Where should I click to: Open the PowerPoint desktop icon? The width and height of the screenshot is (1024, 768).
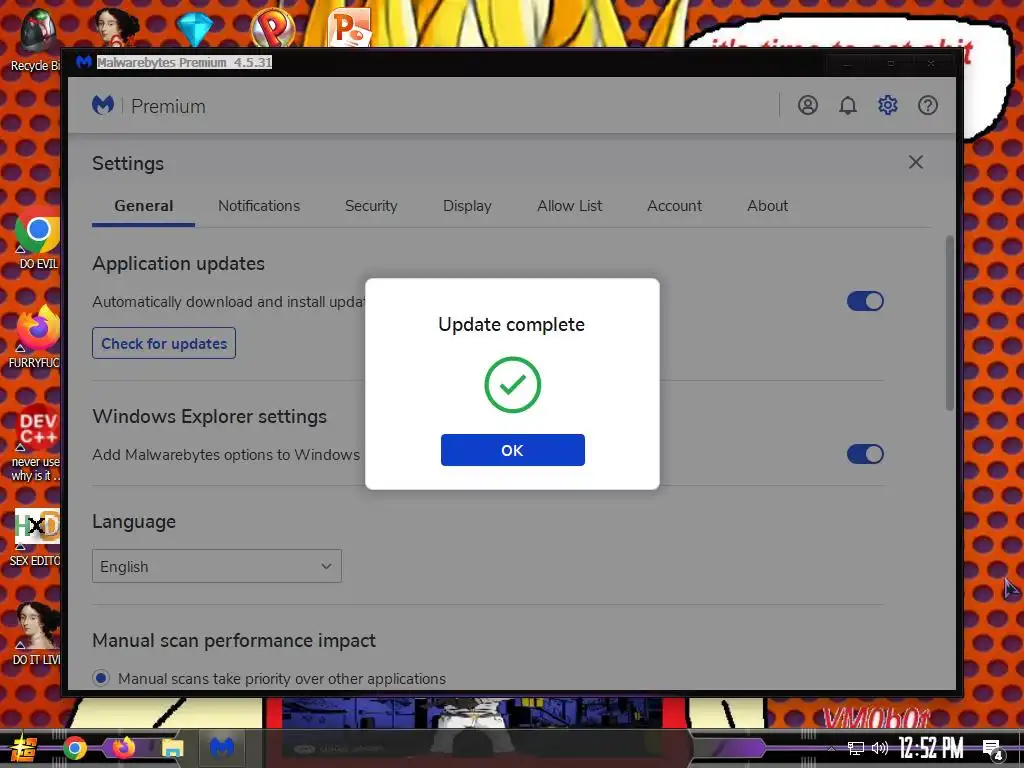[350, 27]
